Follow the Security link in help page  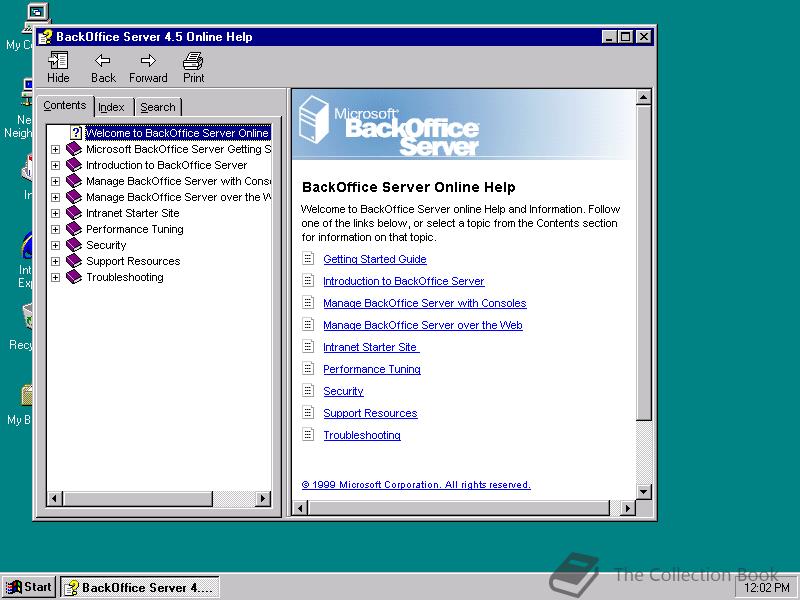click(343, 391)
